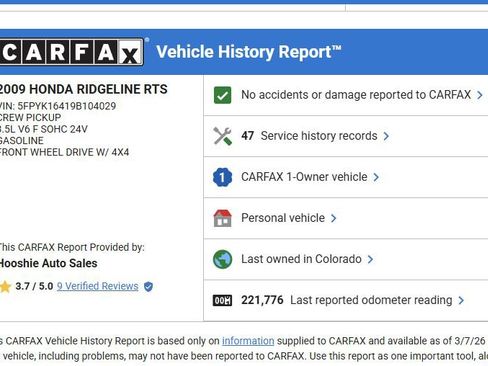Select the GASOLINE fuel text
Screen dimensions: 488x366
tap(22, 140)
